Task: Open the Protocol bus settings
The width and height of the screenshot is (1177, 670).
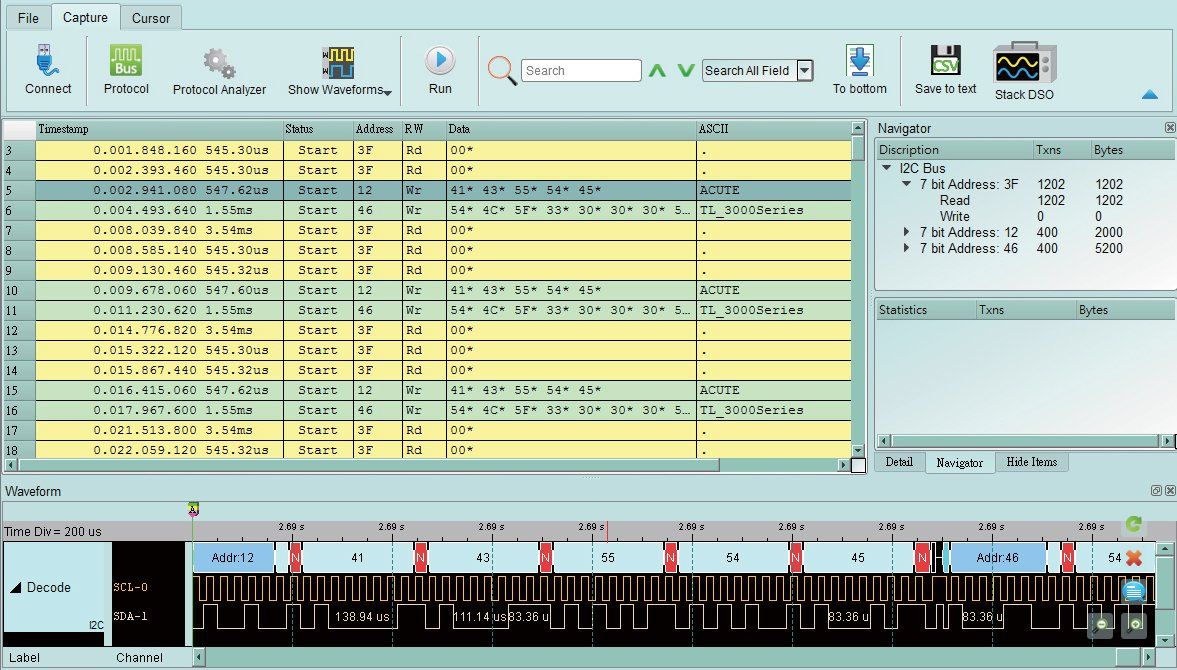Action: coord(126,61)
